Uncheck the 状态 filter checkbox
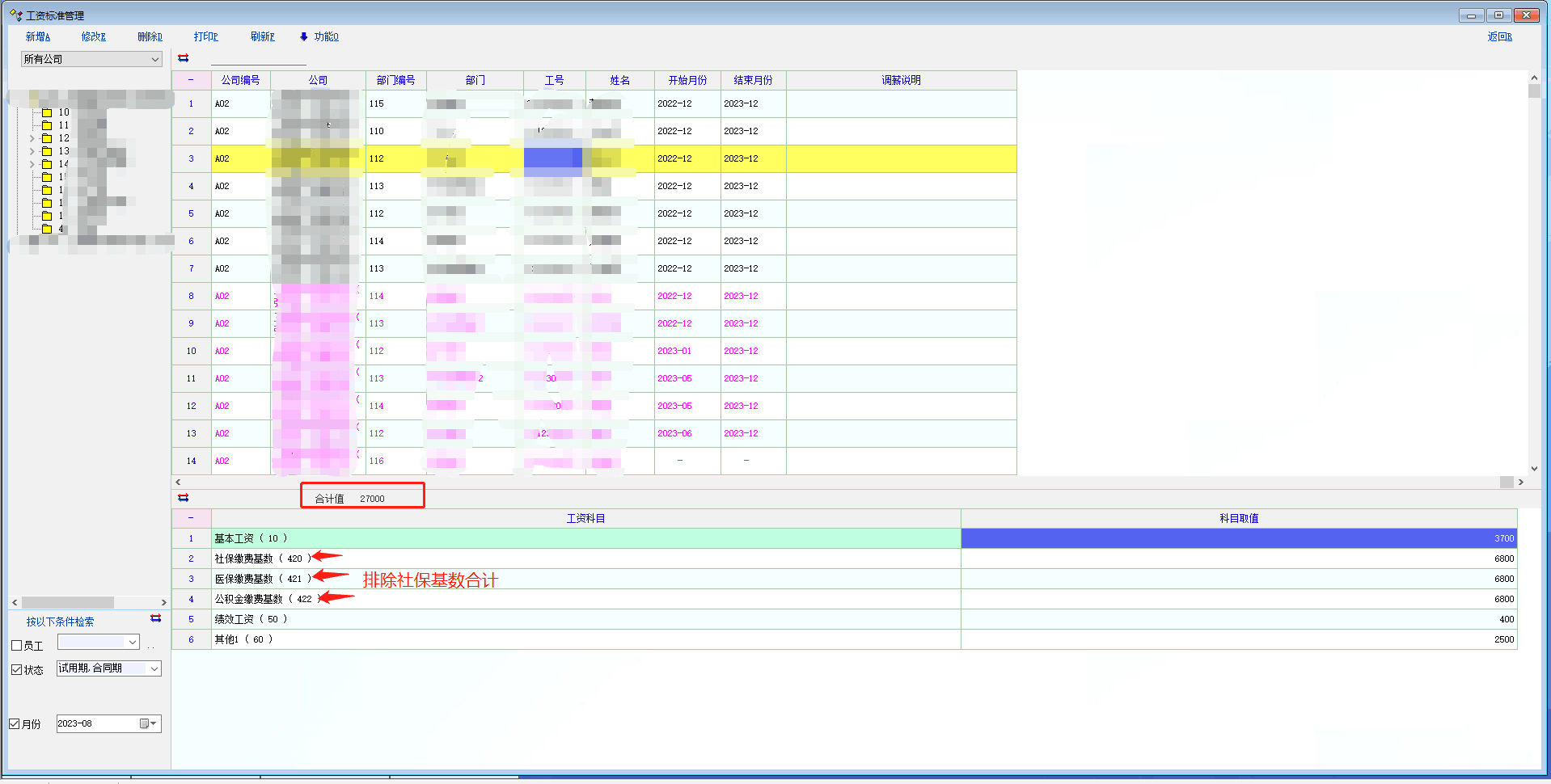 tap(16, 669)
